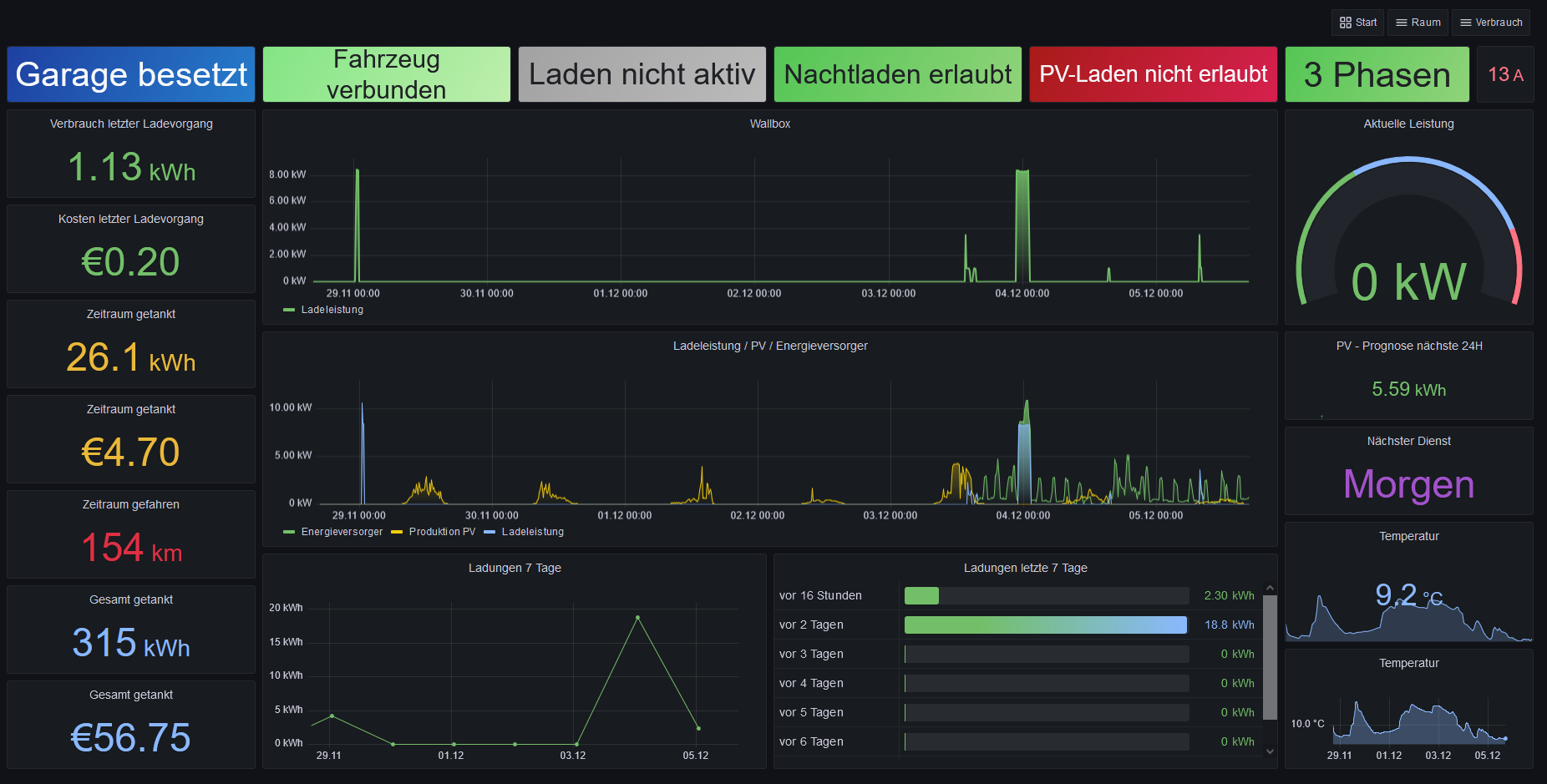Click scroll up arrow in Ladungen list
Image resolution: width=1547 pixels, height=784 pixels.
[1270, 588]
